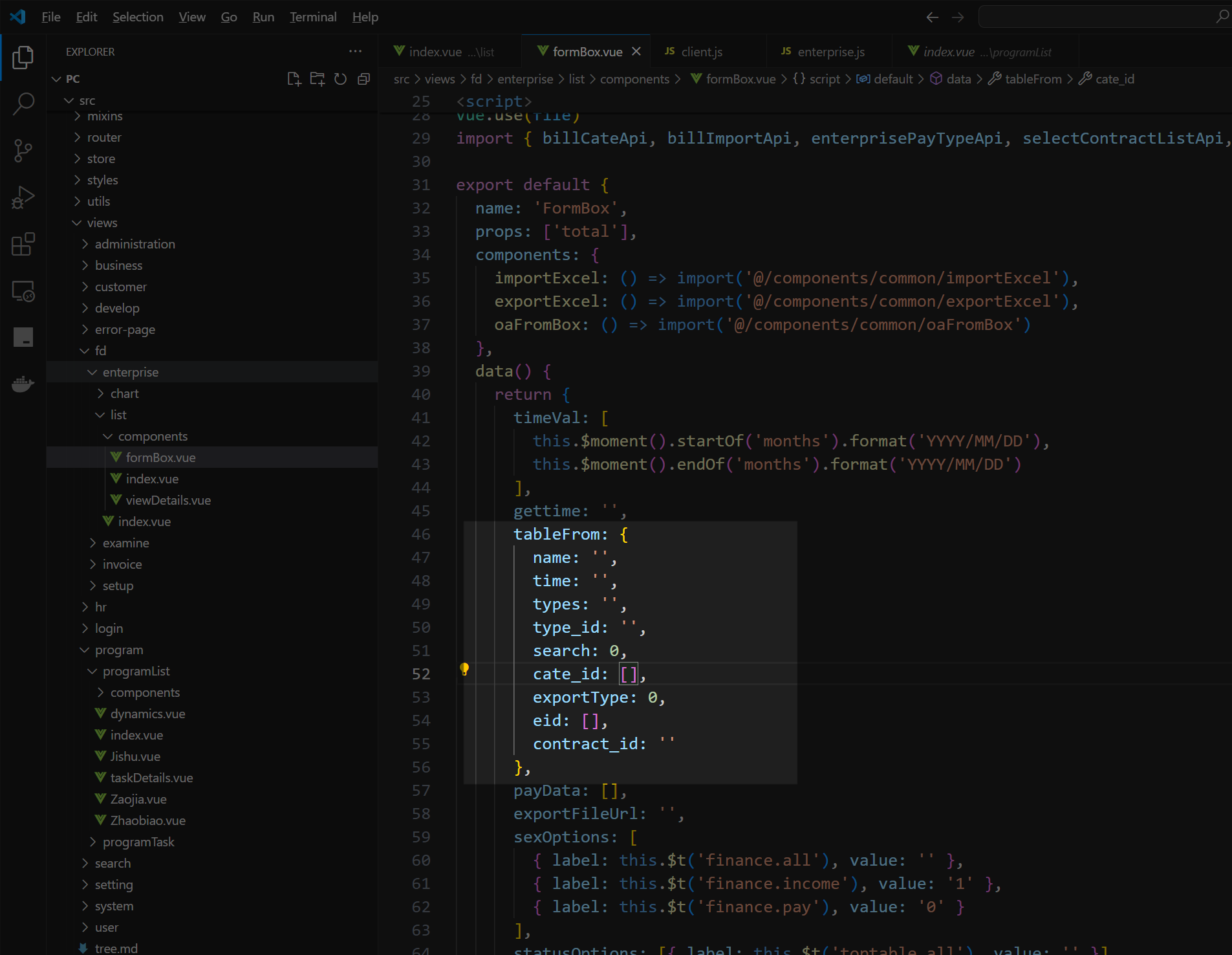Open the Extensions view
Viewport: 1232px width, 955px height.
click(23, 244)
